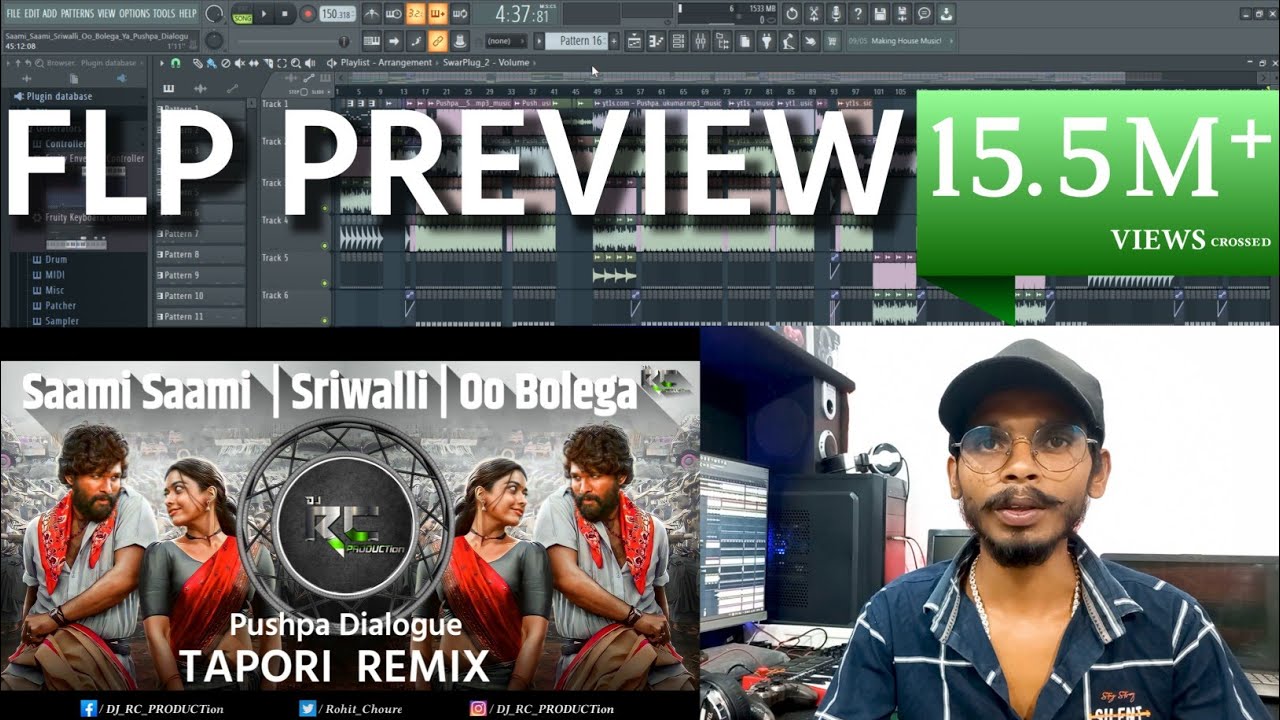The image size is (1280, 720).
Task: Select the playlist paint brush tool
Action: point(211,63)
